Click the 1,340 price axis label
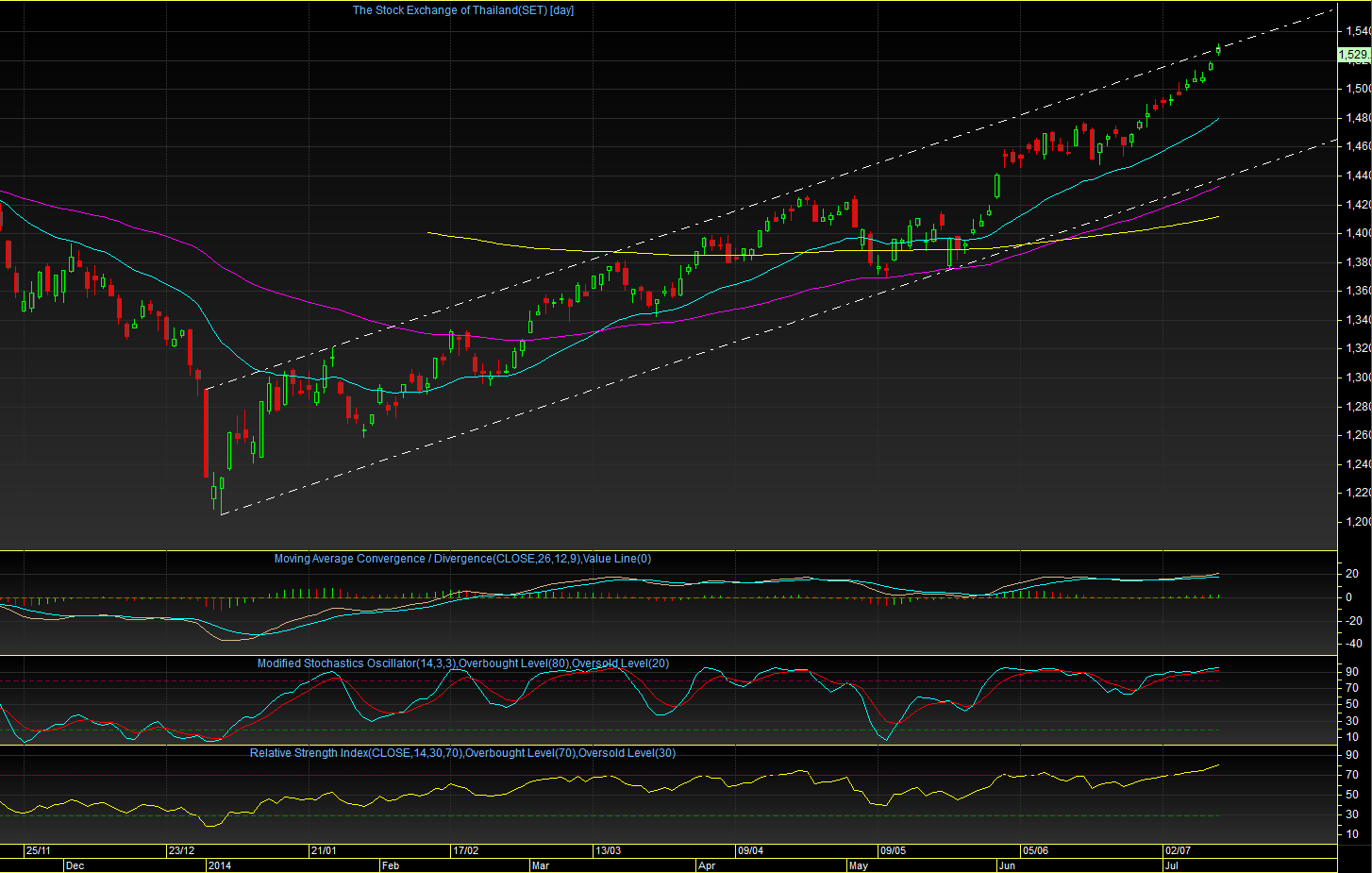 [1359, 320]
